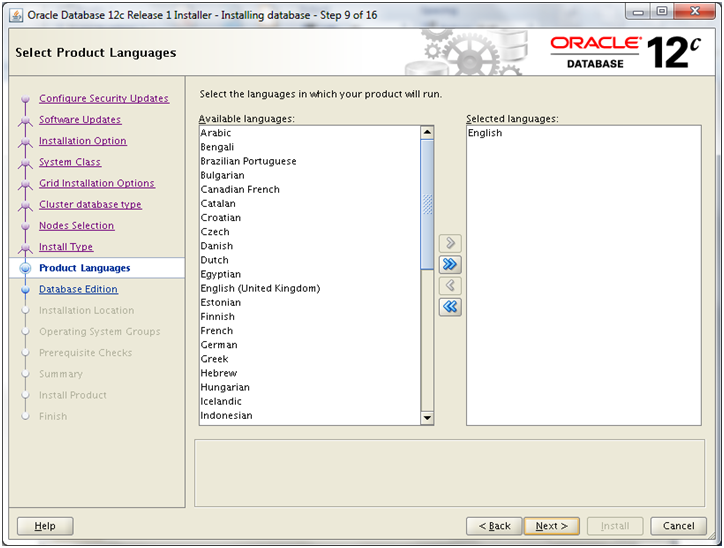
Task: Minimize the Oracle installer window
Action: point(639,12)
